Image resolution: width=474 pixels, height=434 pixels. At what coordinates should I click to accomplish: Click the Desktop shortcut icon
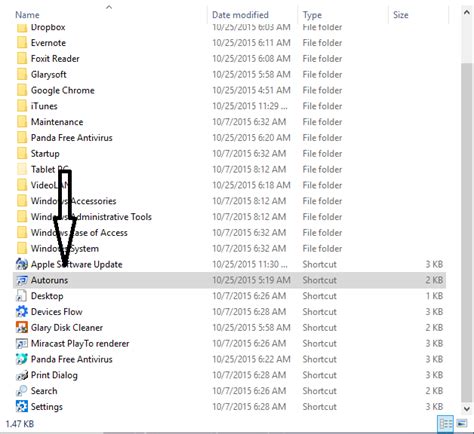pyautogui.click(x=22, y=296)
